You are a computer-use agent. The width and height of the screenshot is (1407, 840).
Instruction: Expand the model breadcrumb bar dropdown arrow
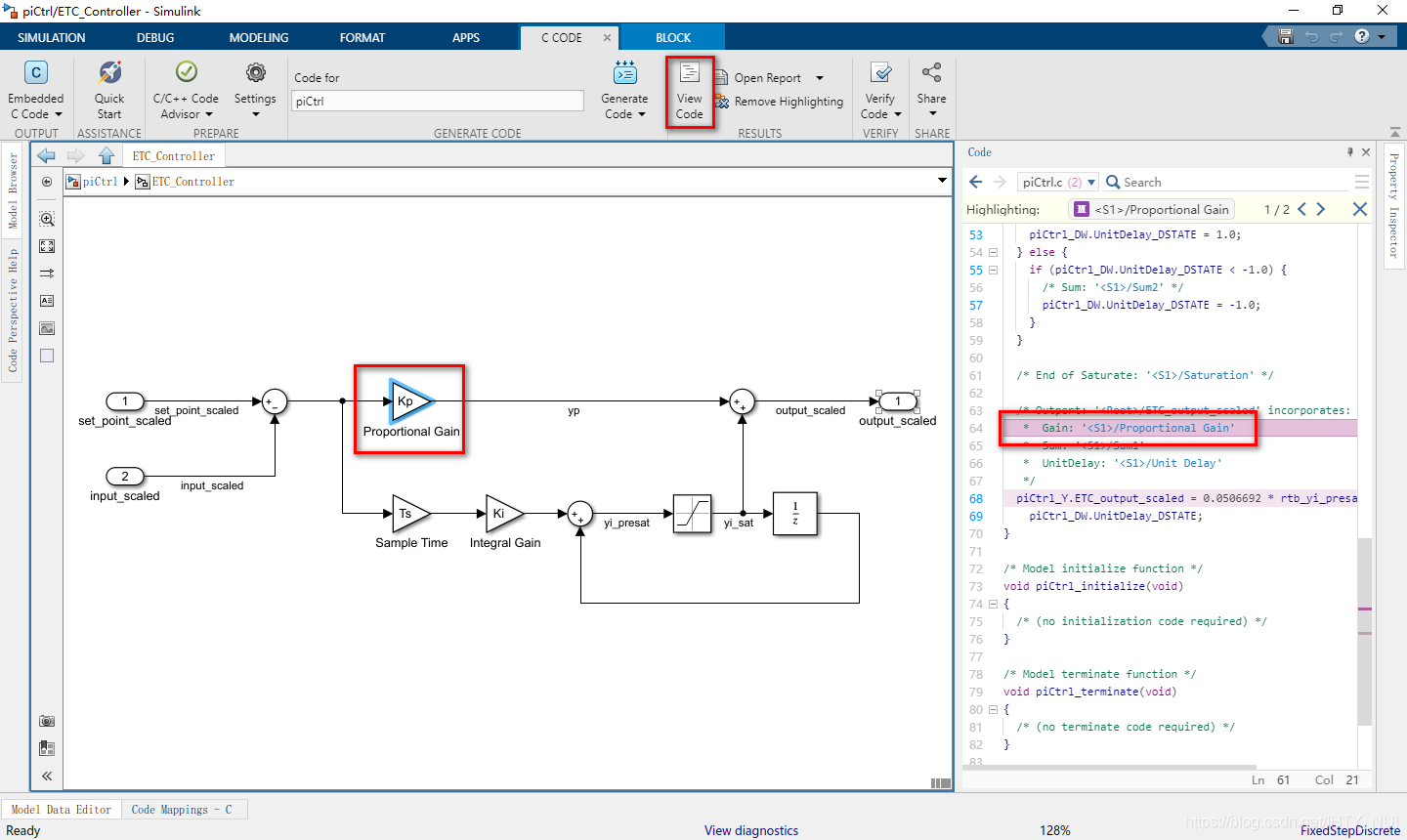(x=942, y=181)
